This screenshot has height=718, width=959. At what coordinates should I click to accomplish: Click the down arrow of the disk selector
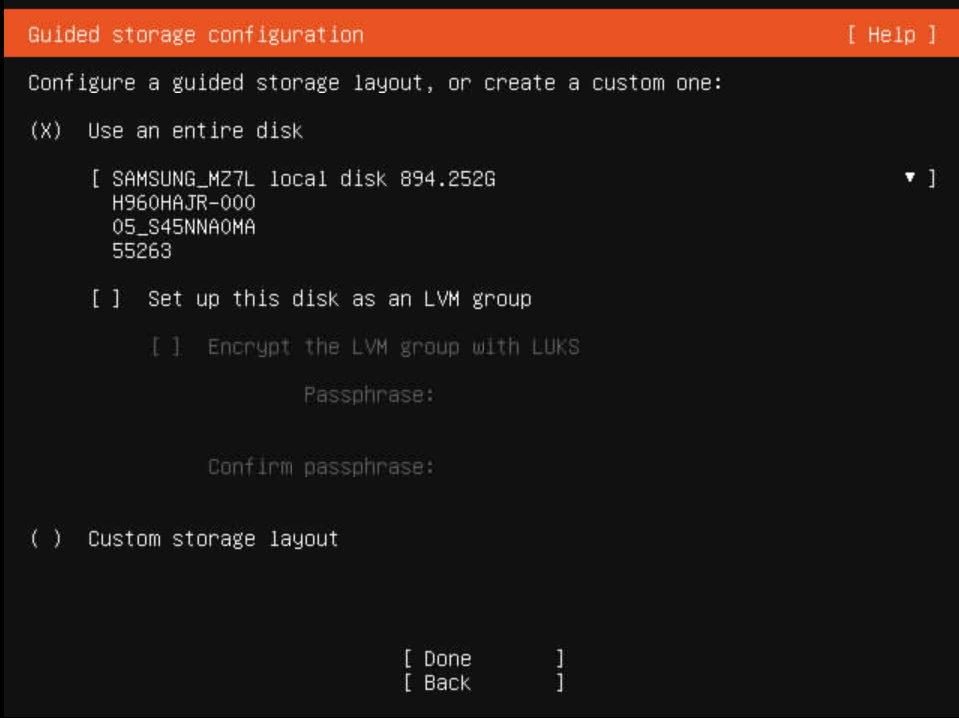click(x=910, y=178)
